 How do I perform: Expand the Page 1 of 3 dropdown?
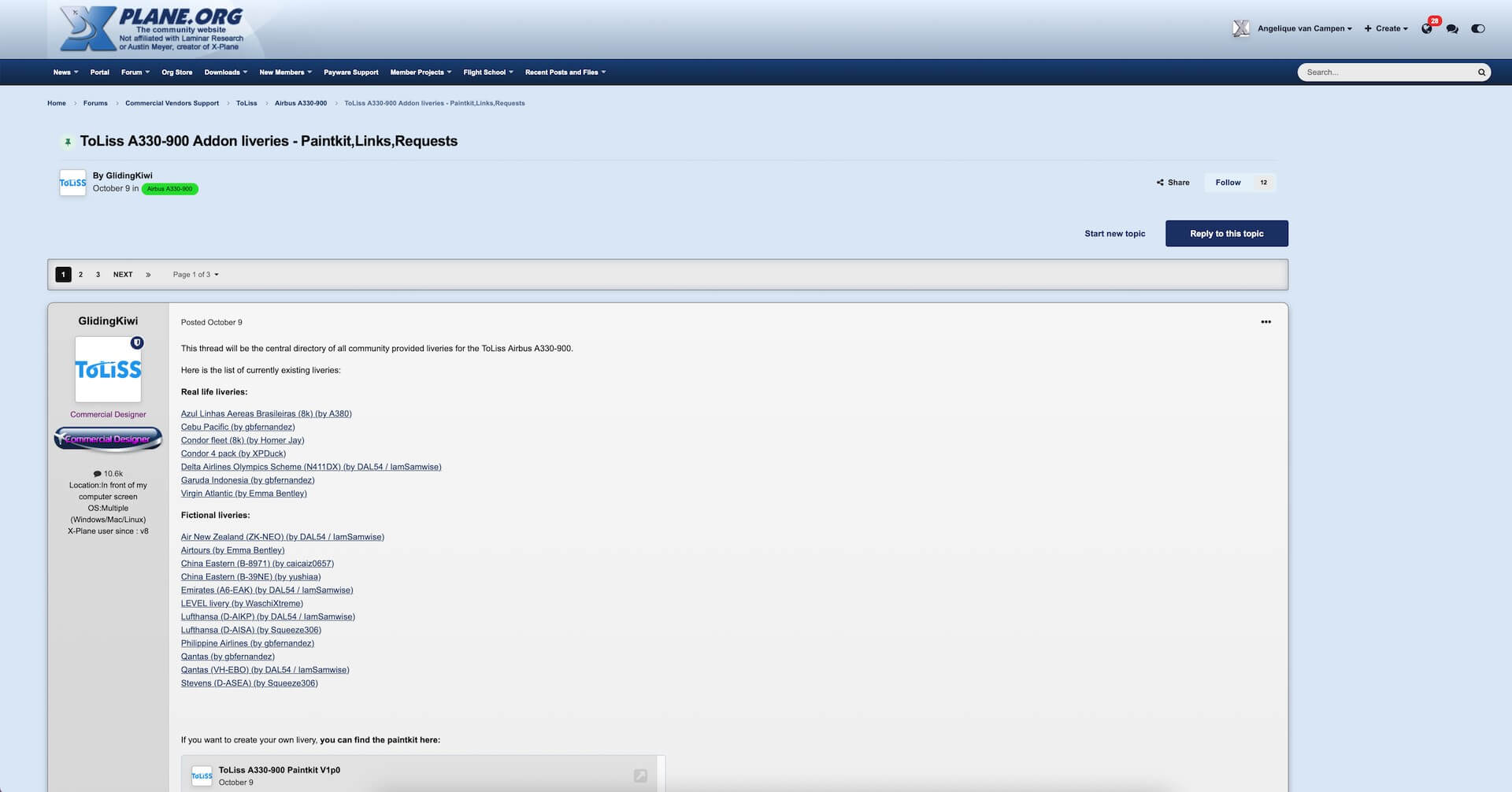point(195,275)
